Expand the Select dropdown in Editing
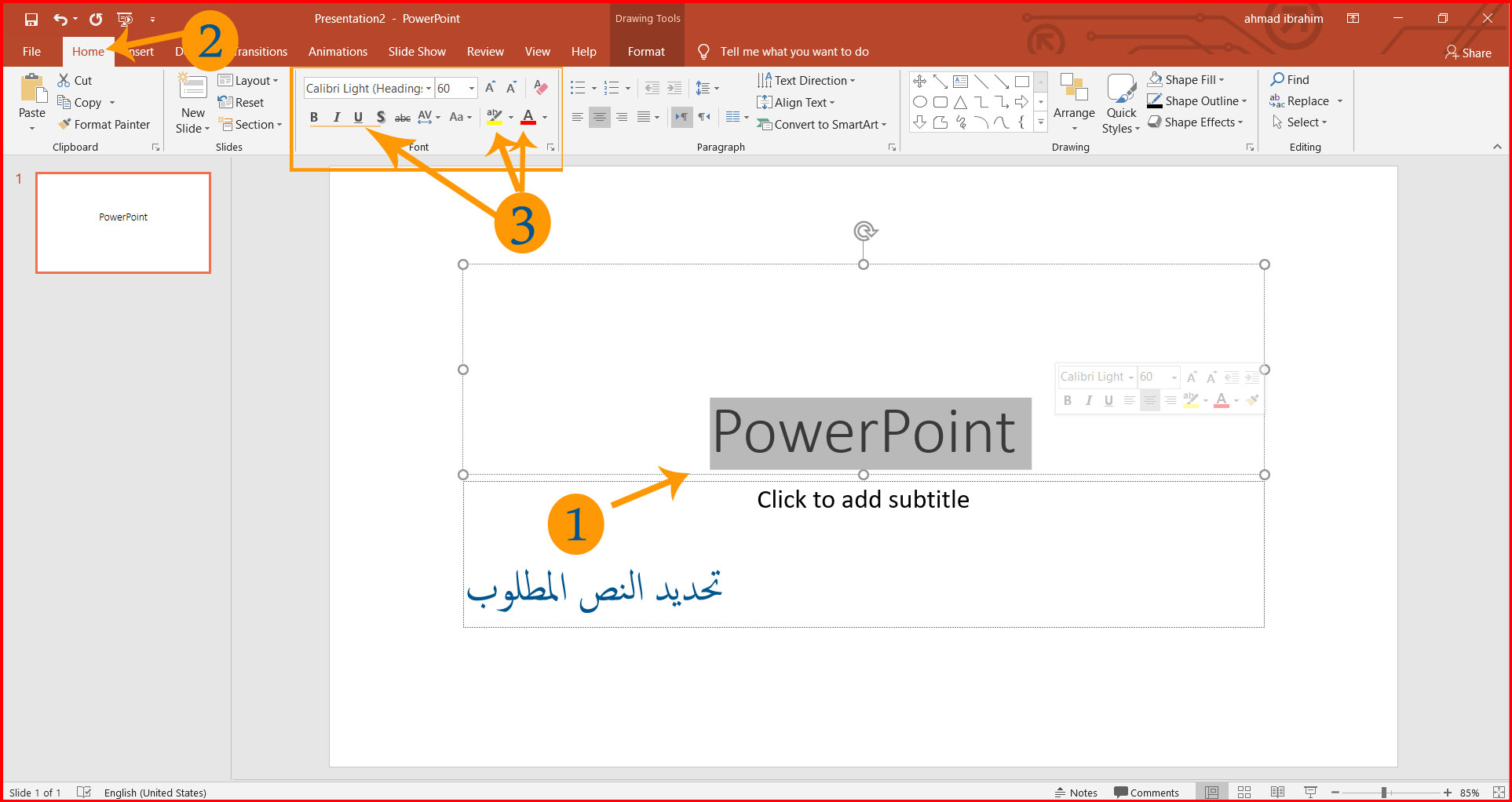 click(1299, 122)
